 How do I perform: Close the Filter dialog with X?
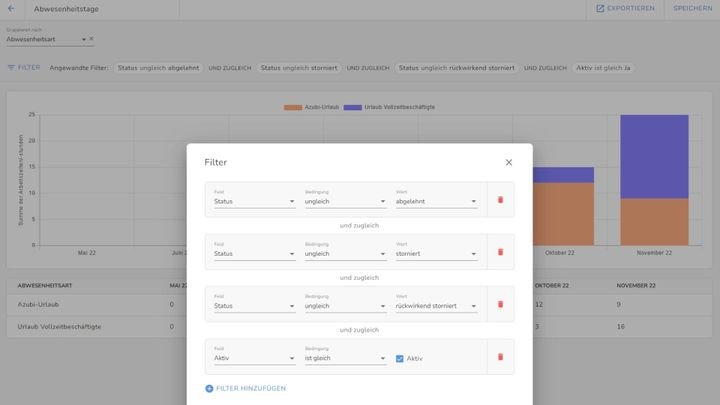point(508,162)
